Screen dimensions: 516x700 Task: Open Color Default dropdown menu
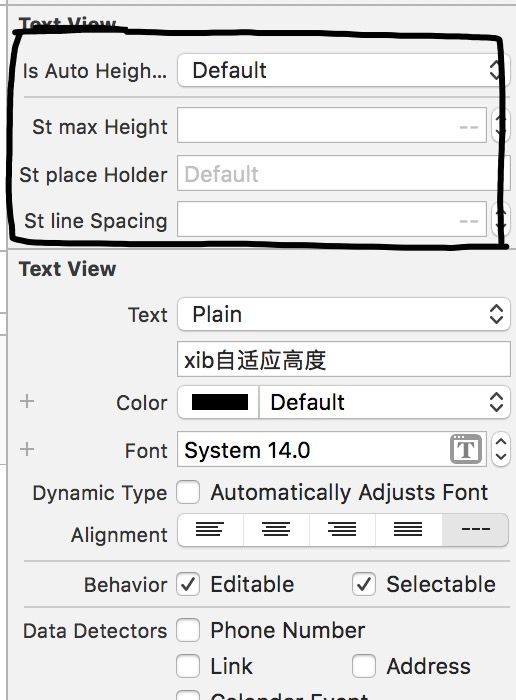[384, 402]
